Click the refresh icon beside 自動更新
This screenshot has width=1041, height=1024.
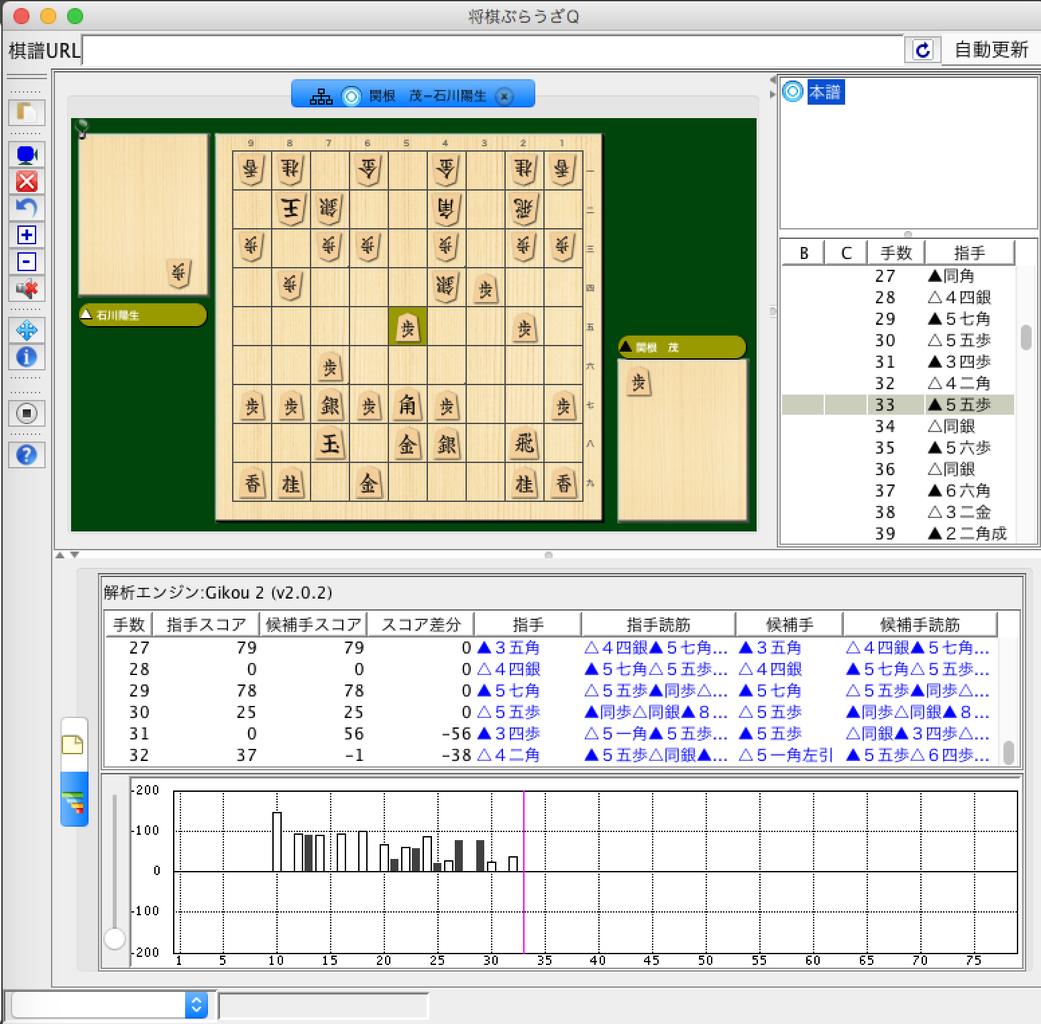pyautogui.click(x=923, y=50)
